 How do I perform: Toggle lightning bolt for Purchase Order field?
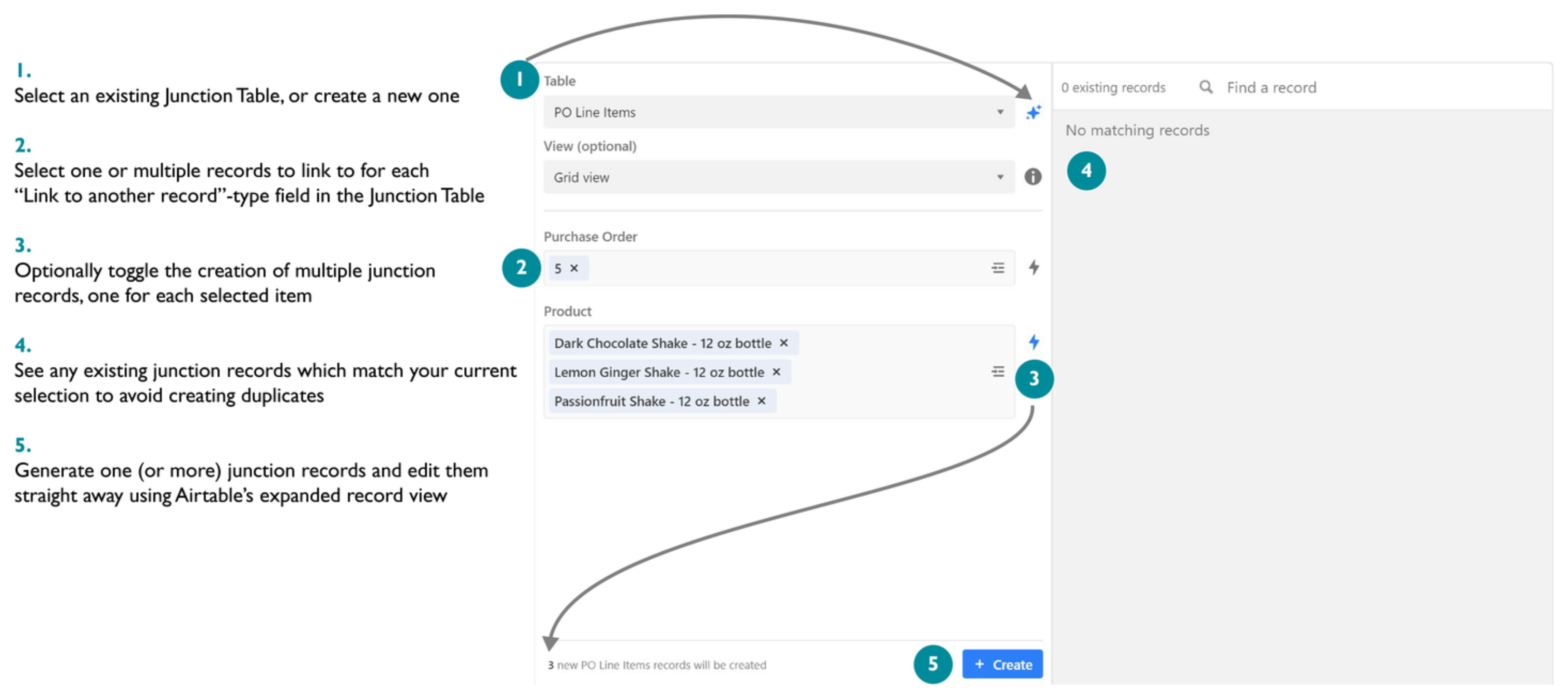tap(1033, 267)
